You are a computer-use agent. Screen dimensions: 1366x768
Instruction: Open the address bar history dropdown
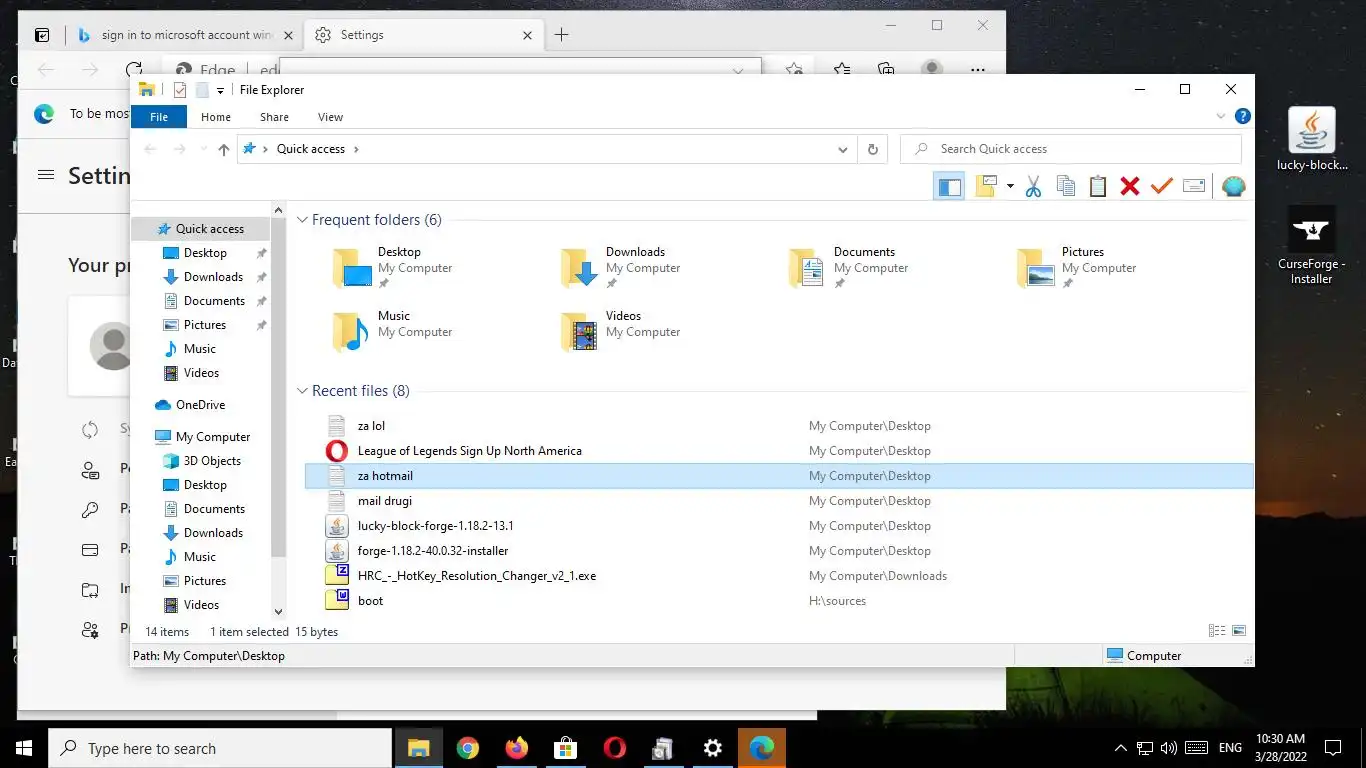843,149
